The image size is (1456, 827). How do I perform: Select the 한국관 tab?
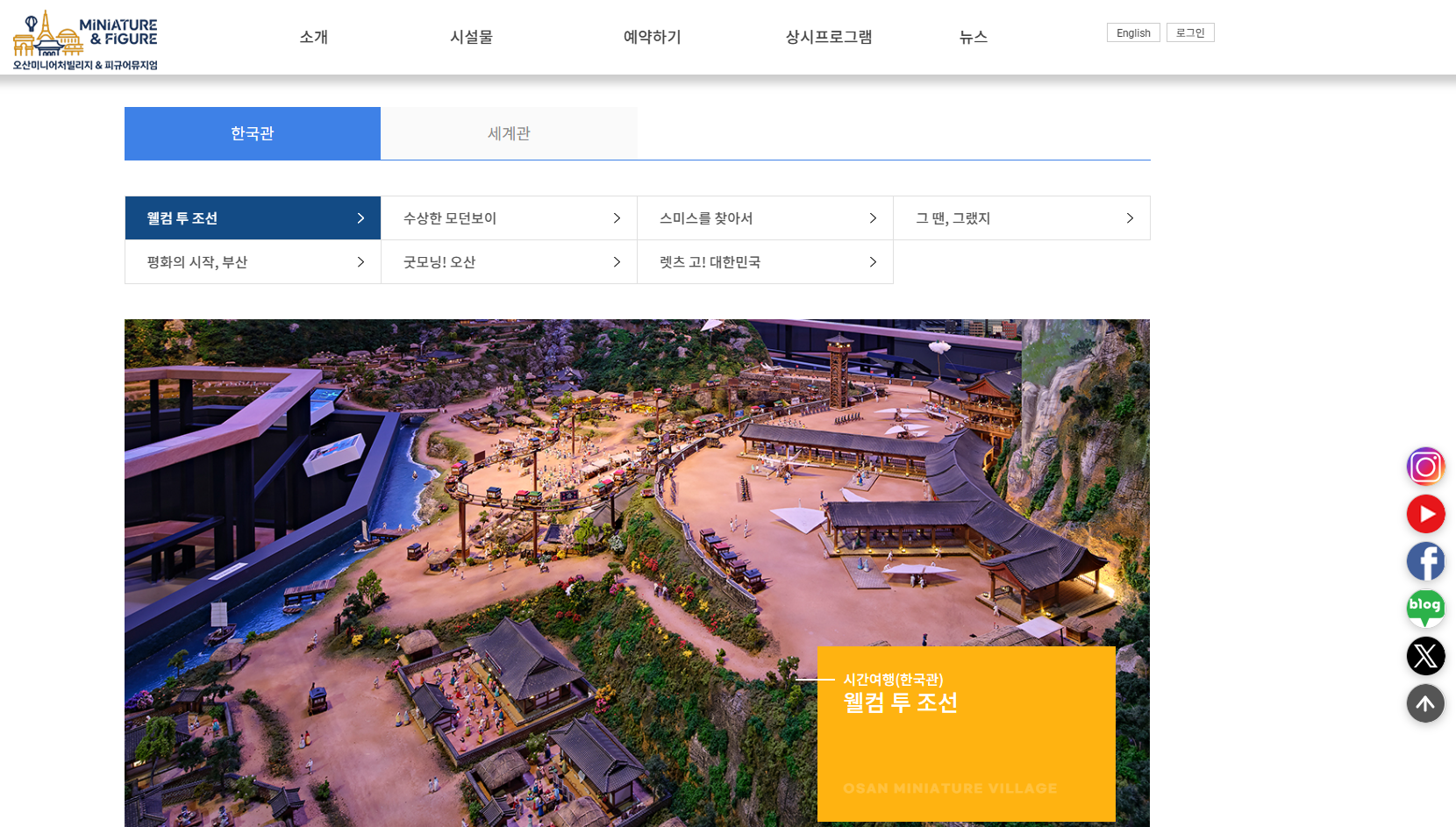pyautogui.click(x=253, y=133)
